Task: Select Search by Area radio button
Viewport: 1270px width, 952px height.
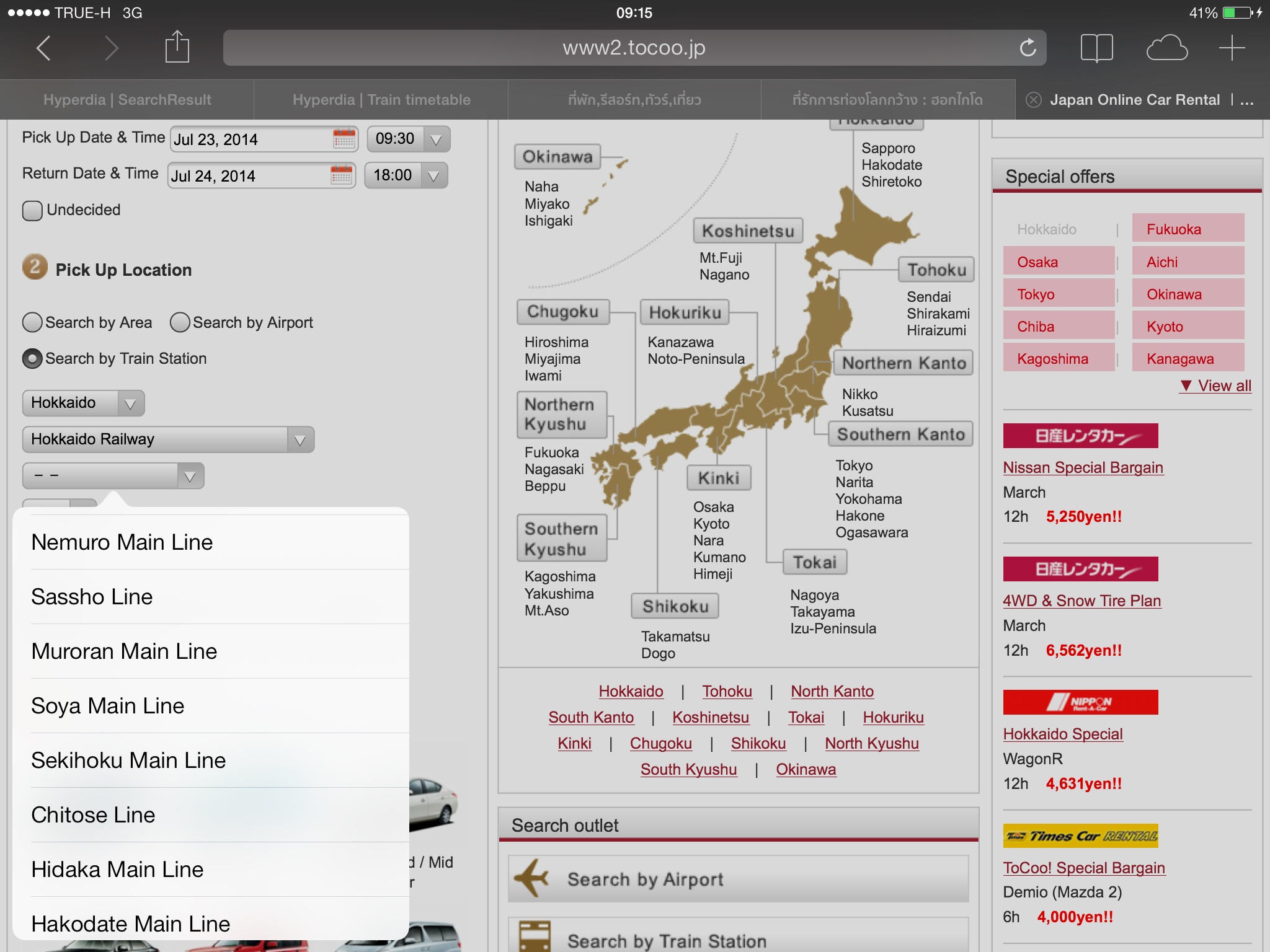Action: pos(32,323)
